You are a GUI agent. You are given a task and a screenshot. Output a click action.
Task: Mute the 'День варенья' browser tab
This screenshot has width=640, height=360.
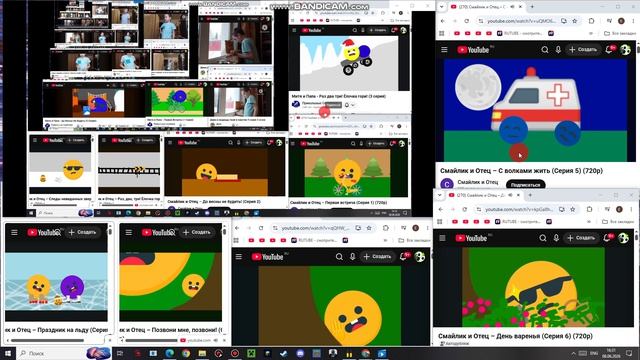click(510, 195)
